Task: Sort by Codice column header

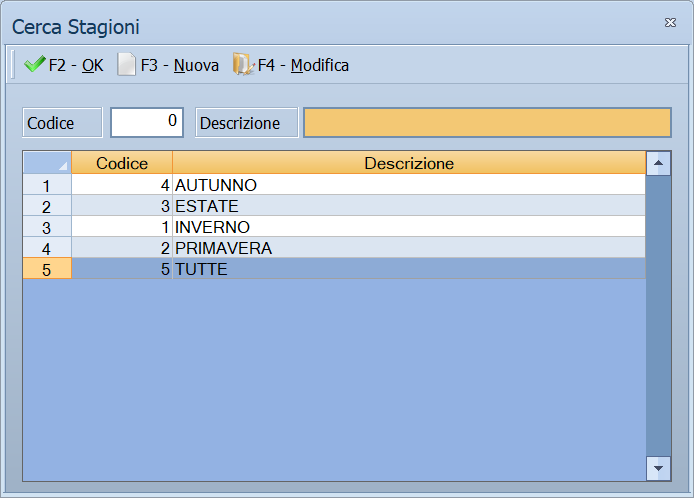Action: click(122, 163)
